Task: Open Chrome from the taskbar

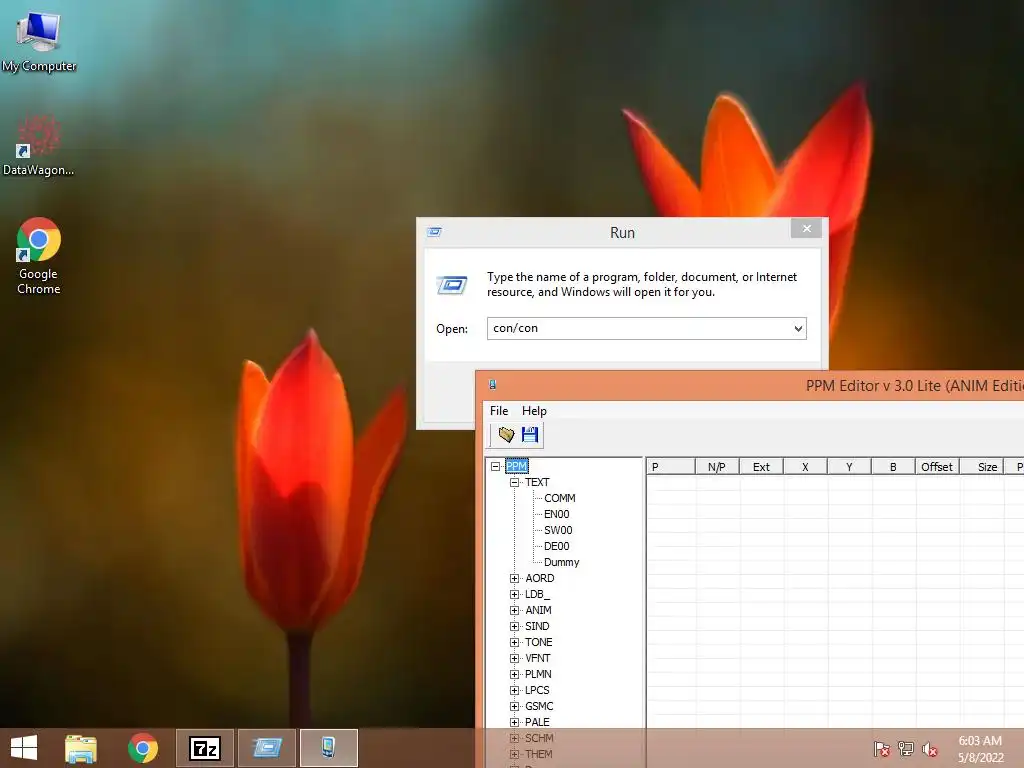Action: (143, 748)
